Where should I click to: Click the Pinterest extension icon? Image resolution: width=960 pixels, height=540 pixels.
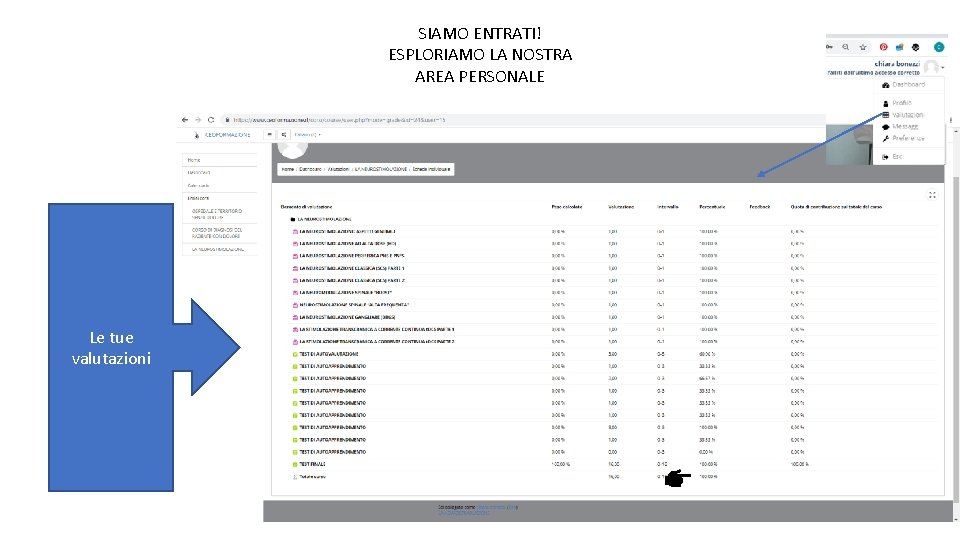(x=883, y=47)
